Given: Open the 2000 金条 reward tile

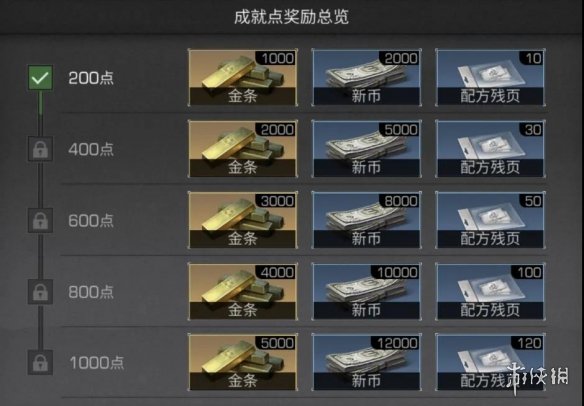Looking at the screenshot, I should pyautogui.click(x=243, y=149).
